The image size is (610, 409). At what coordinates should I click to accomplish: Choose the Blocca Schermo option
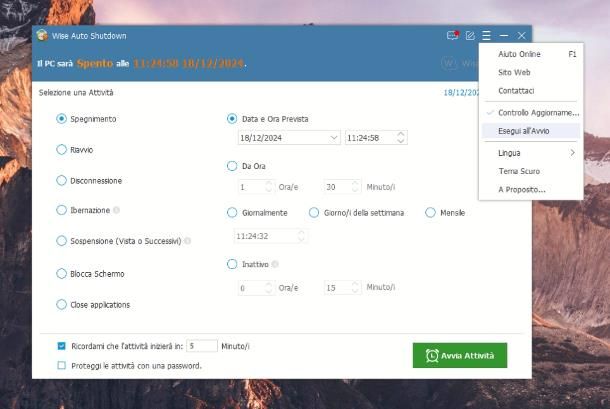(61, 274)
